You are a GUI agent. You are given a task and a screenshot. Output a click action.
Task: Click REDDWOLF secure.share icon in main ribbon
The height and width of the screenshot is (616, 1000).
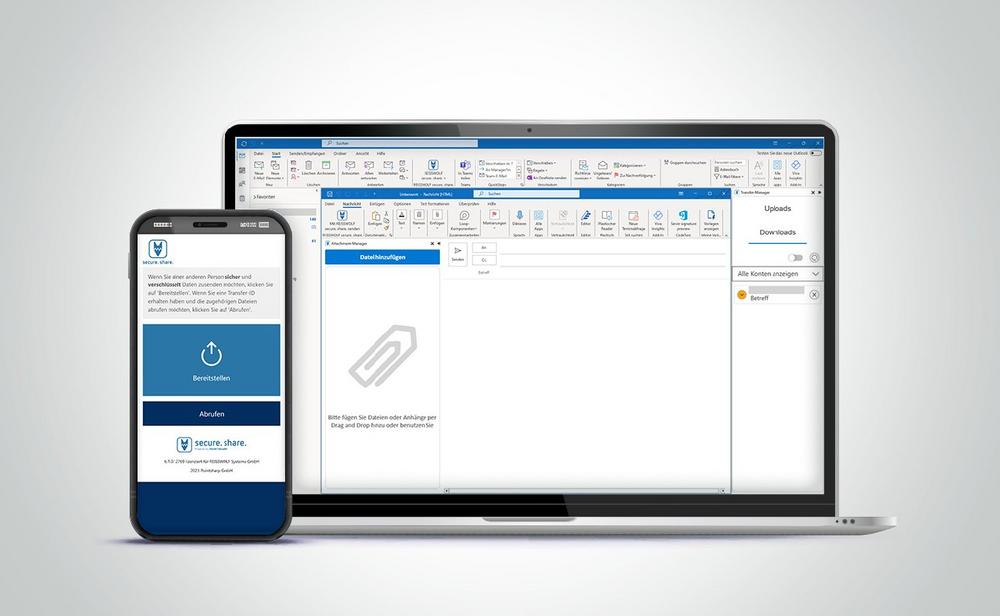pyautogui.click(x=433, y=166)
